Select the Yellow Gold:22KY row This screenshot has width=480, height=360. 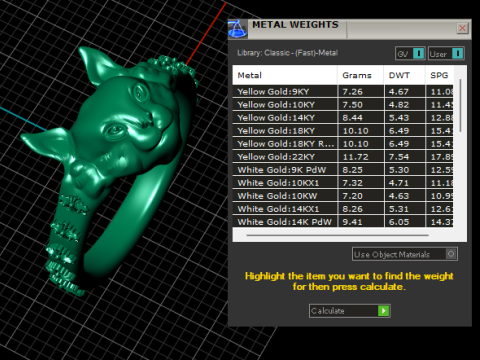pos(343,157)
